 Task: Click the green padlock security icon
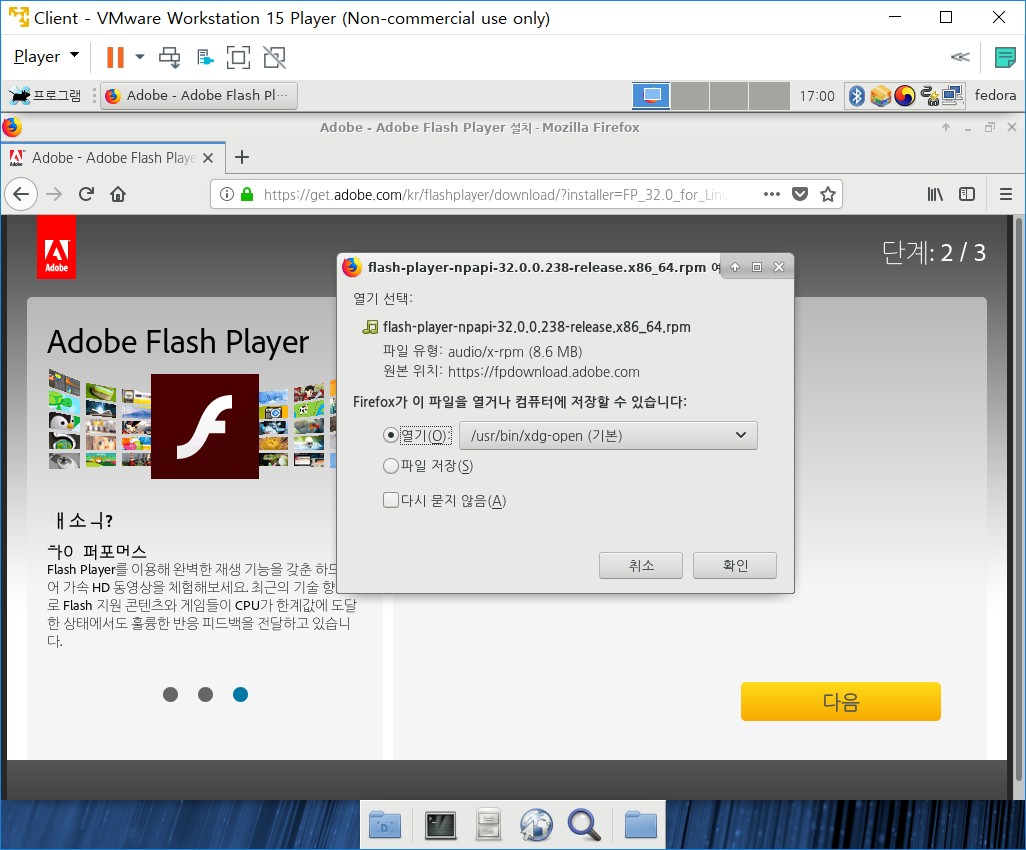[x=247, y=194]
